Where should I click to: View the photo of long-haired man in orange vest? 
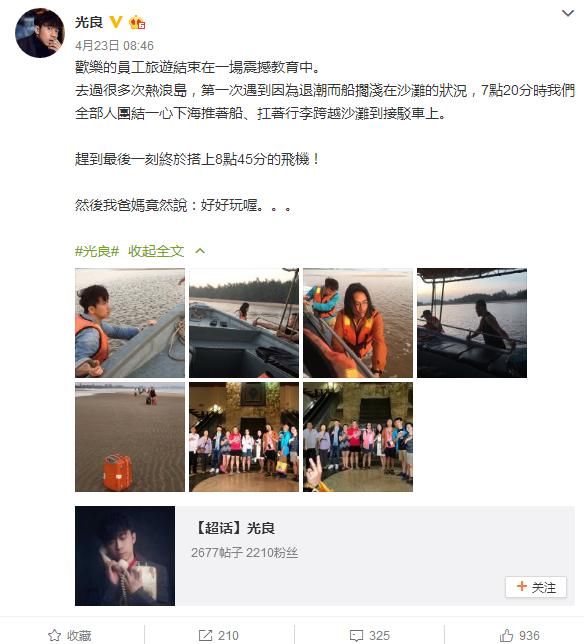click(358, 323)
